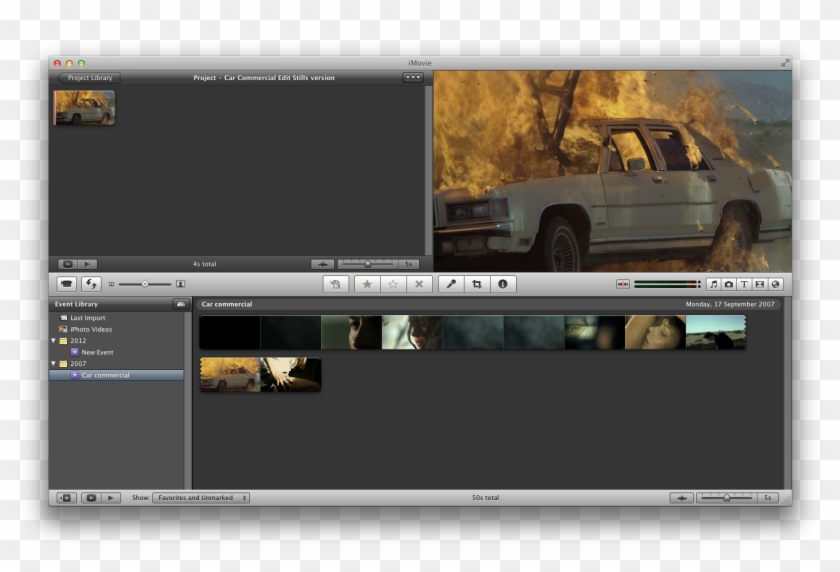This screenshot has width=840, height=572.
Task: Unmark selection with hollow star
Action: pos(393,284)
